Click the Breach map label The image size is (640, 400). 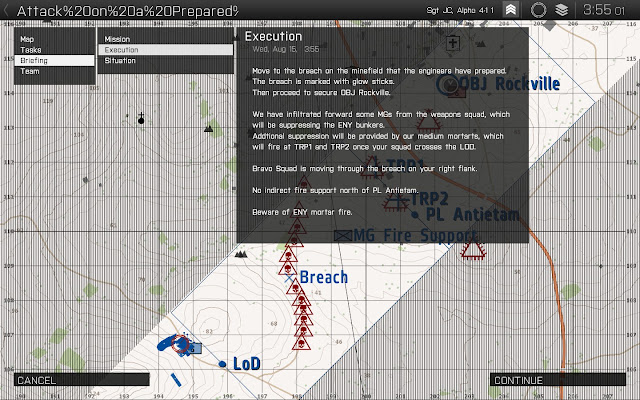pyautogui.click(x=324, y=277)
